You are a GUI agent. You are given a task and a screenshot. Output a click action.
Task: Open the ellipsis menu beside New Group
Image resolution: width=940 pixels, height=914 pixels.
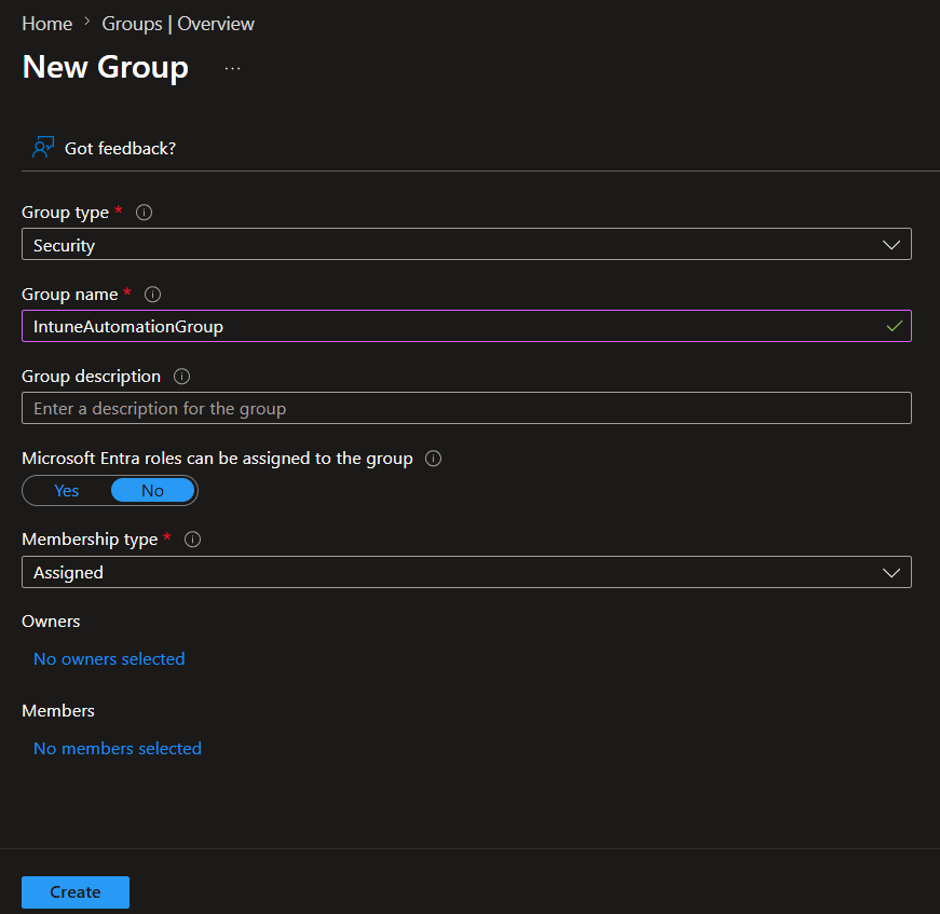[233, 68]
